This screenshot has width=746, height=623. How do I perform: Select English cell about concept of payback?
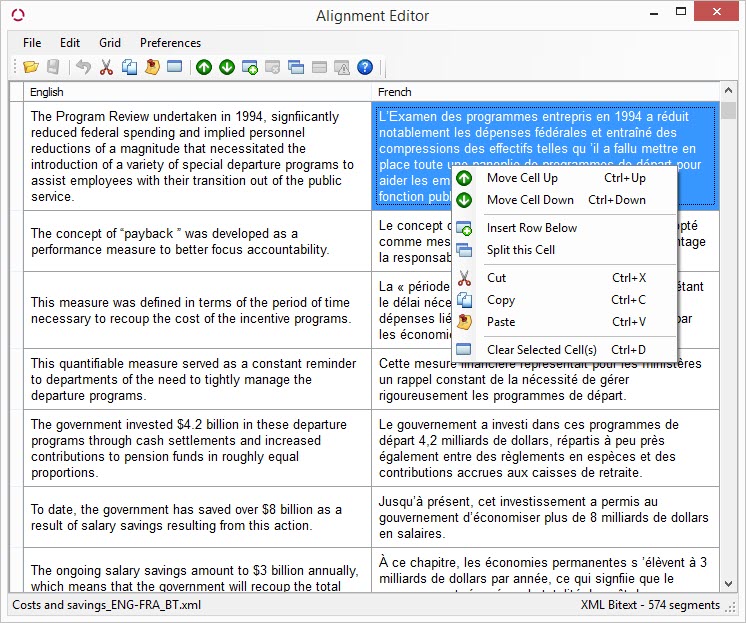(197, 241)
